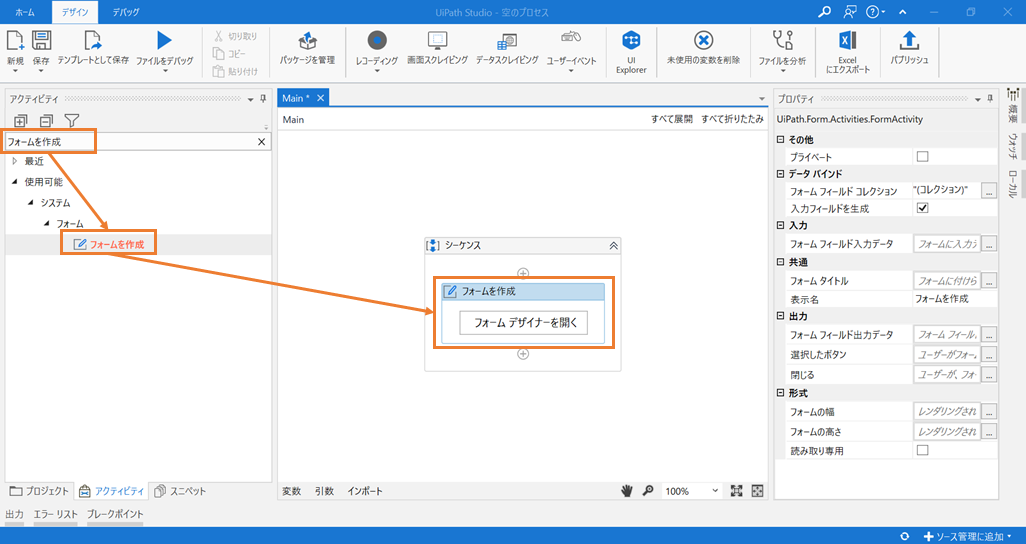Click ソース管理に追加 in status bar
The width and height of the screenshot is (1026, 544).
point(968,536)
